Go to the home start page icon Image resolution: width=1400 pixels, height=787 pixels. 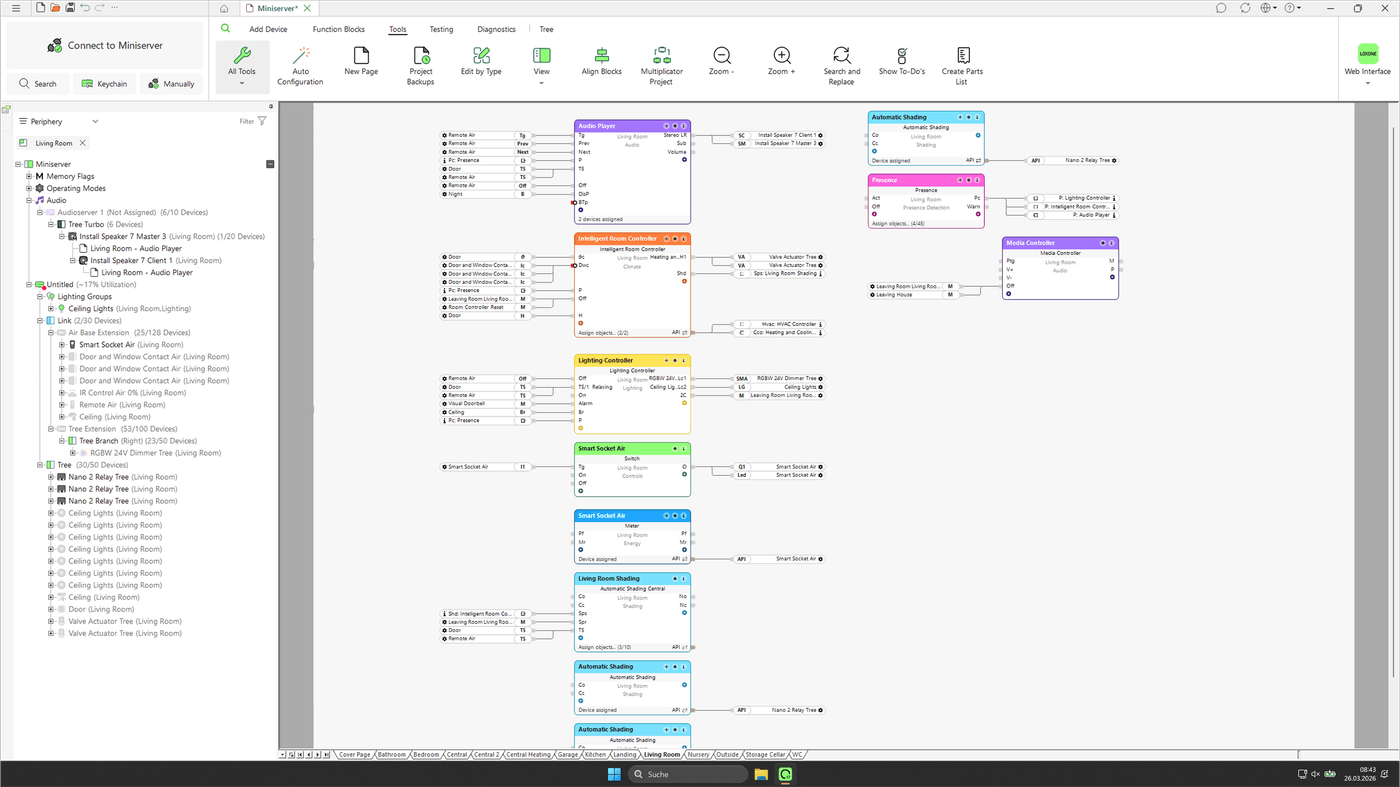pyautogui.click(x=224, y=8)
